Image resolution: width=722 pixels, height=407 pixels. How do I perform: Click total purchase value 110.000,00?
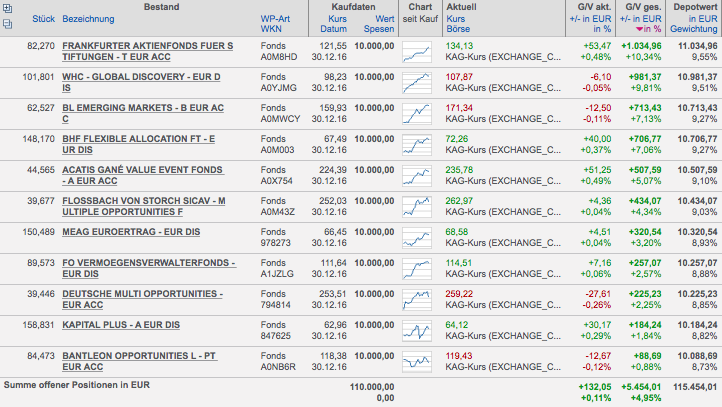pos(372,387)
